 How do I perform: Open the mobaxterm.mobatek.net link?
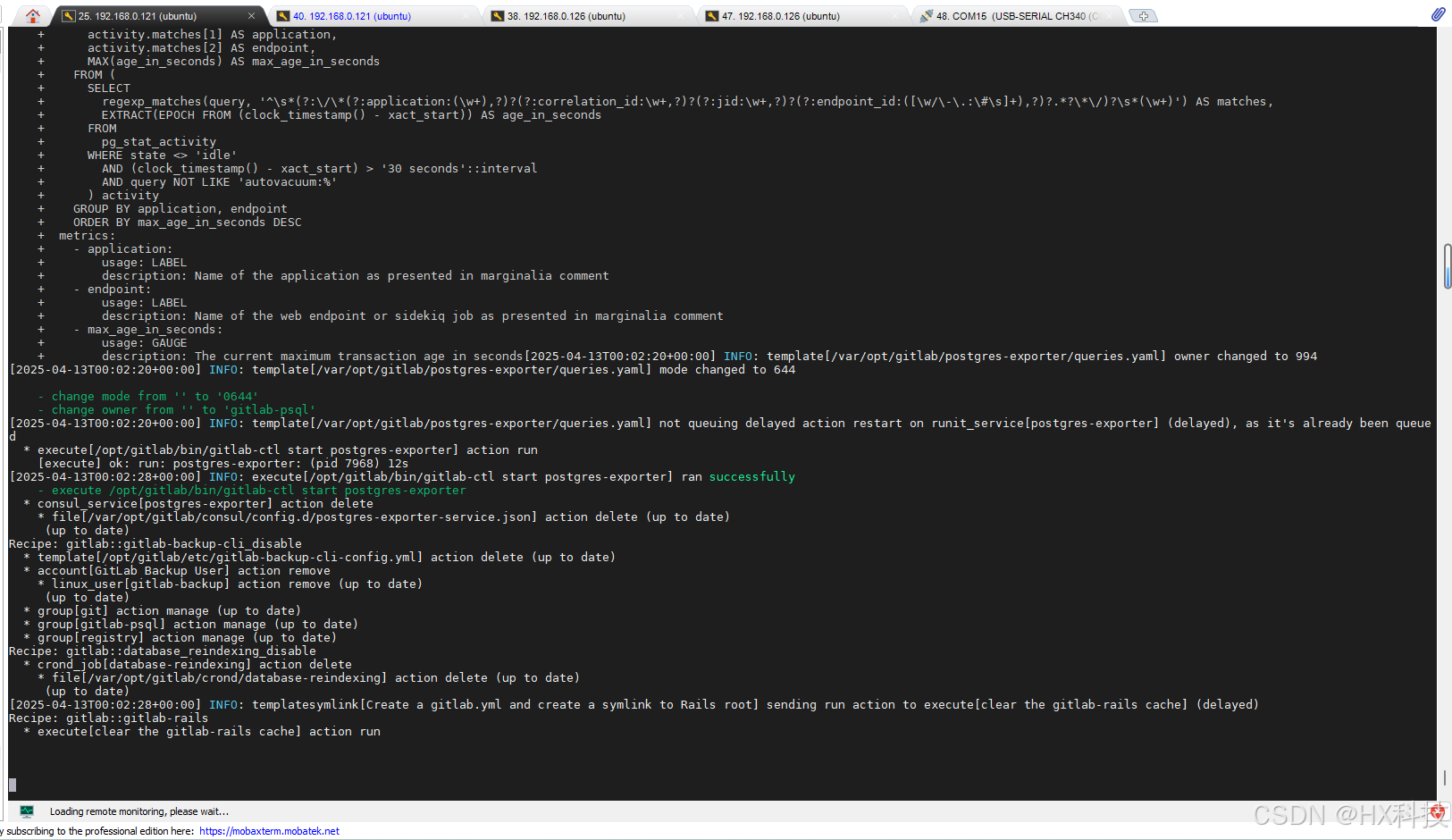[269, 831]
